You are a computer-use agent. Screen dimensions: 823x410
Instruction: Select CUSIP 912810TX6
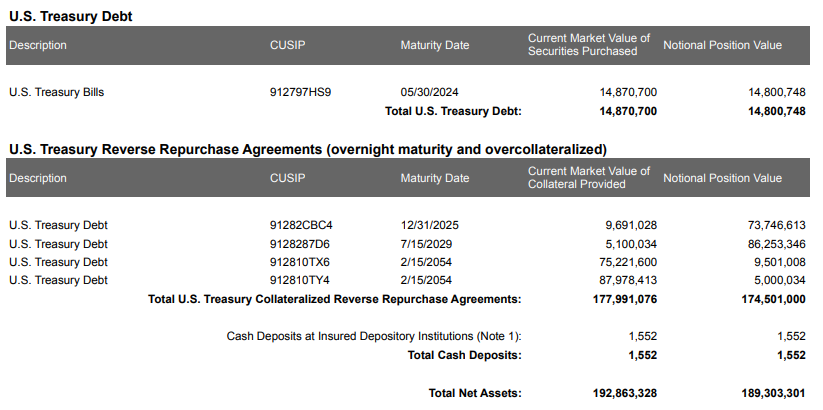[x=300, y=262]
